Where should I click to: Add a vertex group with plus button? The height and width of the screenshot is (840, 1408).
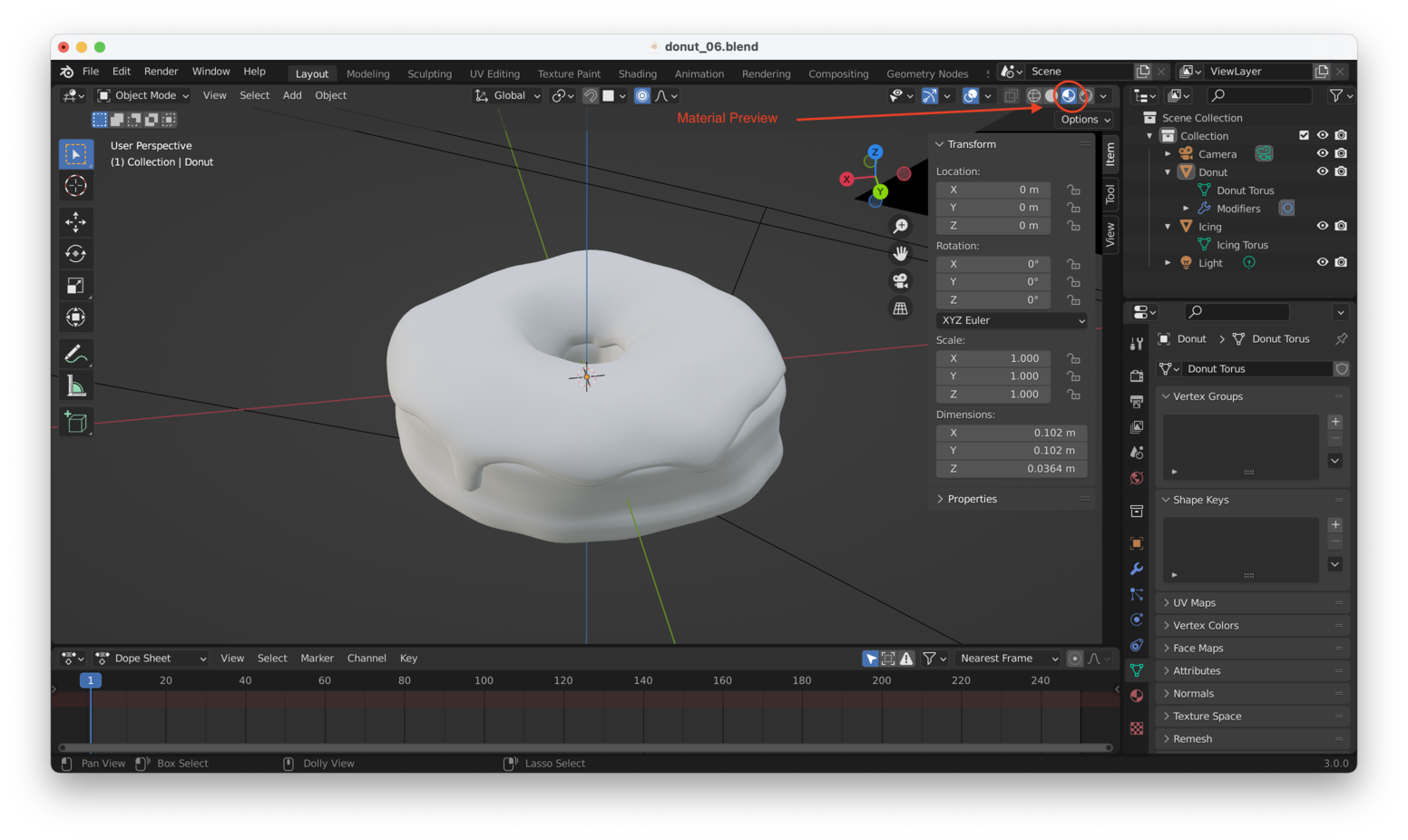(1335, 421)
